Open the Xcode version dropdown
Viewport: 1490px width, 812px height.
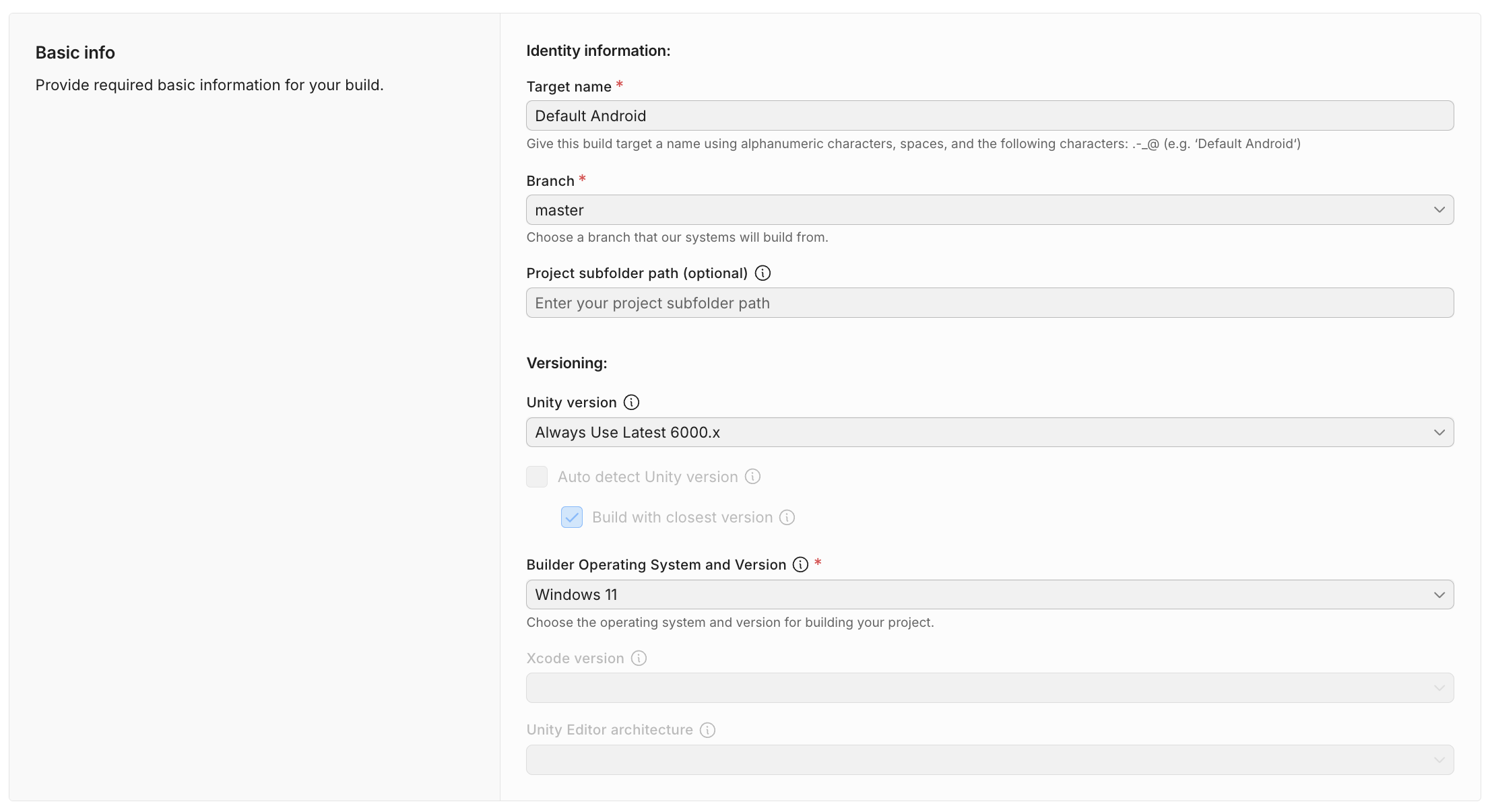989,687
